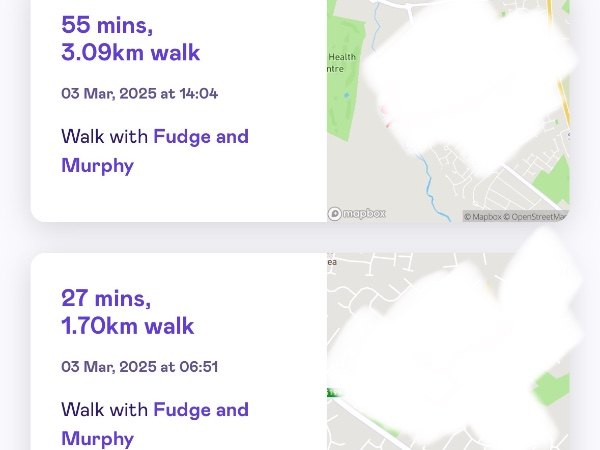Open the © Mapbox attribution link
Image resolution: width=600 pixels, height=450 pixels.
tap(482, 217)
